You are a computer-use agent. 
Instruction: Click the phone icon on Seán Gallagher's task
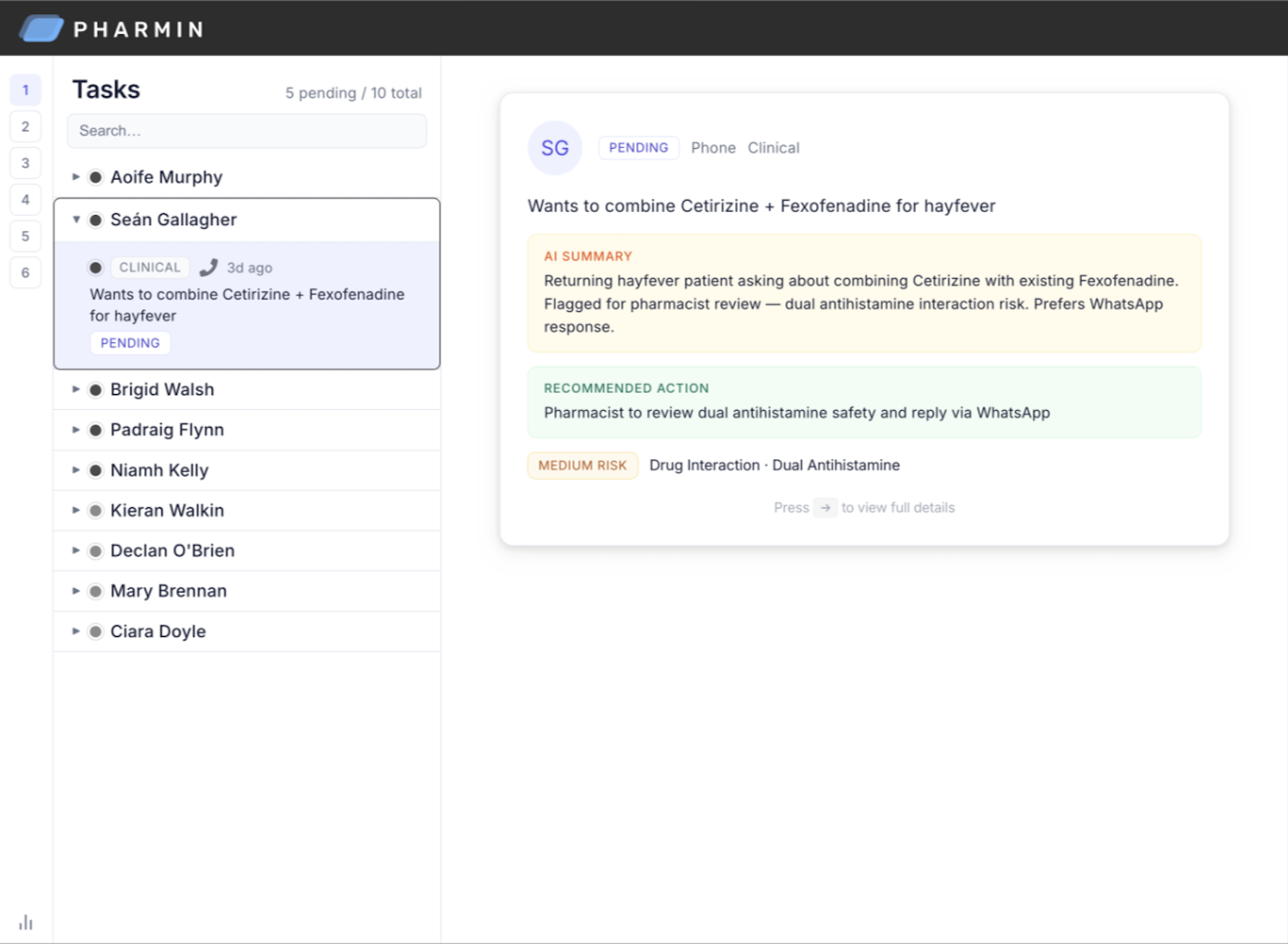[208, 267]
